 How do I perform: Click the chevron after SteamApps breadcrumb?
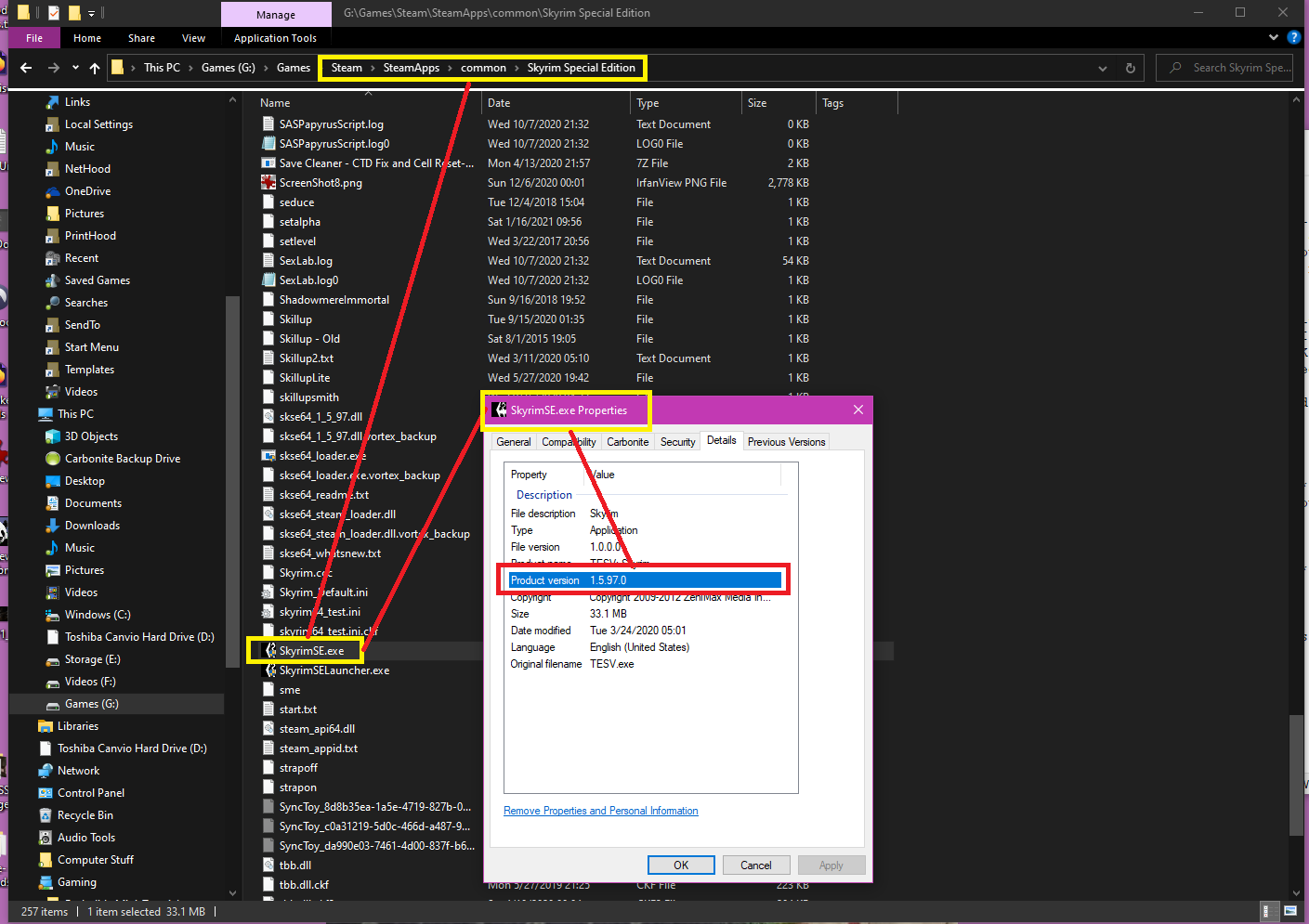pyautogui.click(x=451, y=68)
